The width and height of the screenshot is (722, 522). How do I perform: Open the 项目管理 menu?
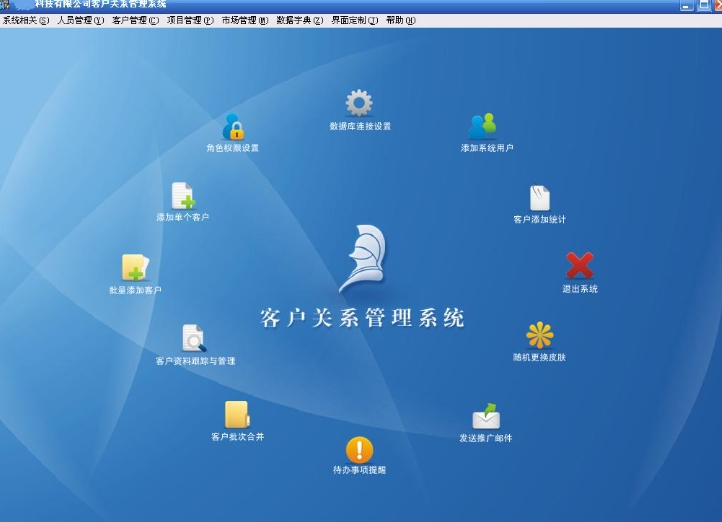190,20
